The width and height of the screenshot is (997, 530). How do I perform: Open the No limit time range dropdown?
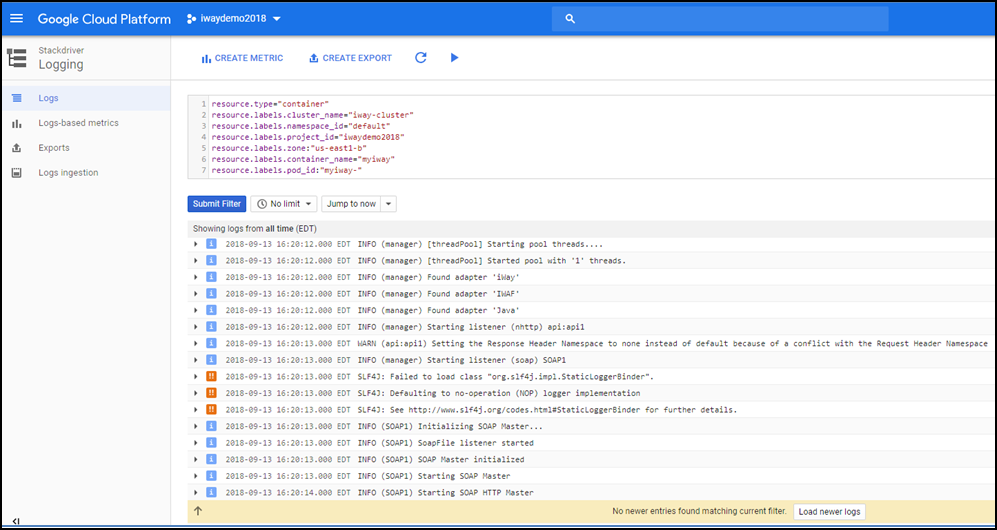click(x=284, y=204)
